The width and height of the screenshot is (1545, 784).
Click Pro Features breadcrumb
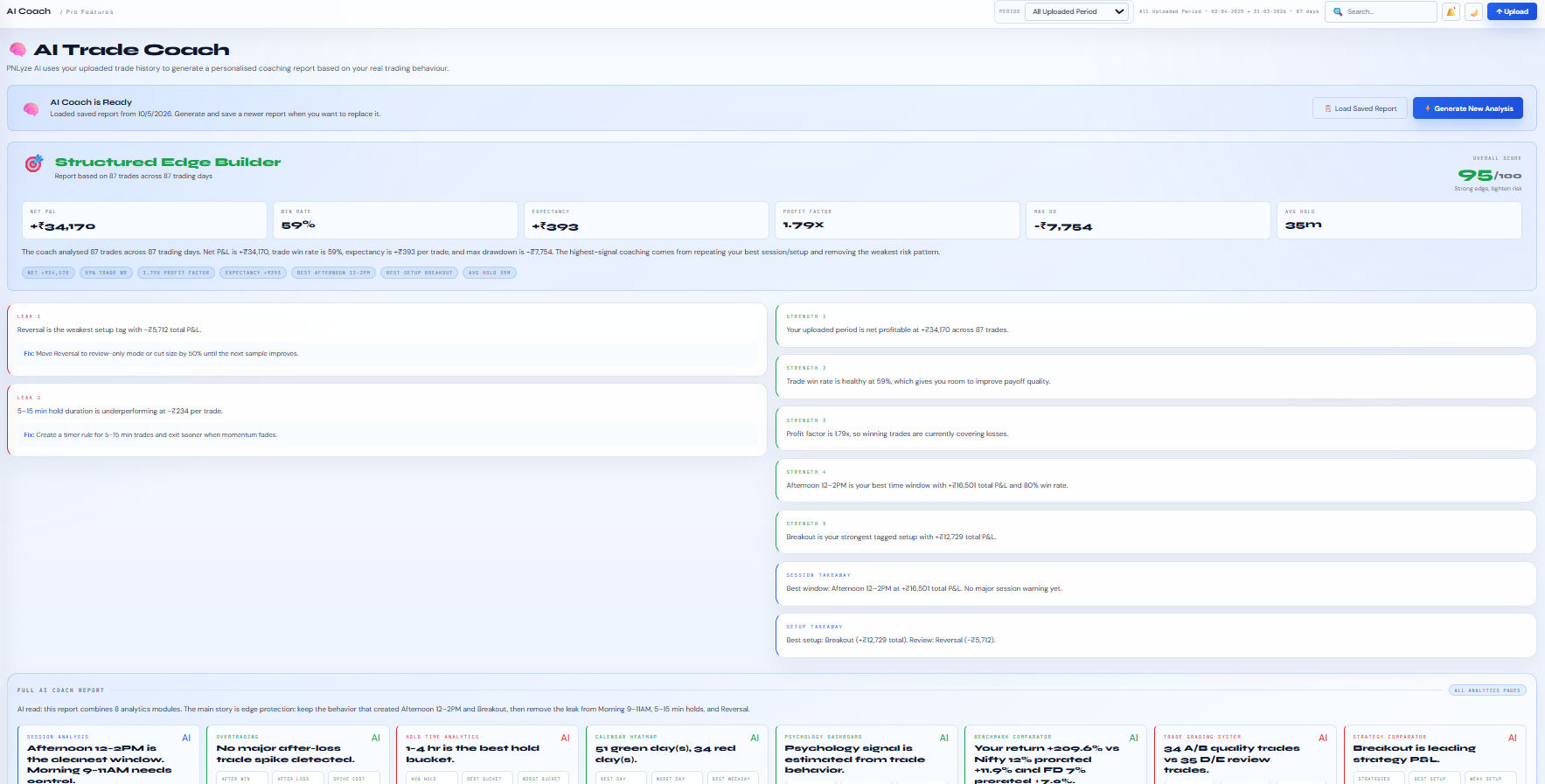[89, 12]
